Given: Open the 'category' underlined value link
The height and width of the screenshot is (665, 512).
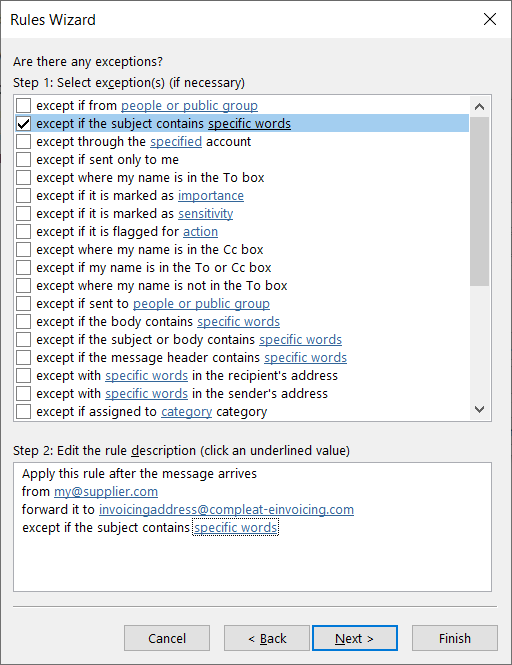Looking at the screenshot, I should (x=186, y=412).
